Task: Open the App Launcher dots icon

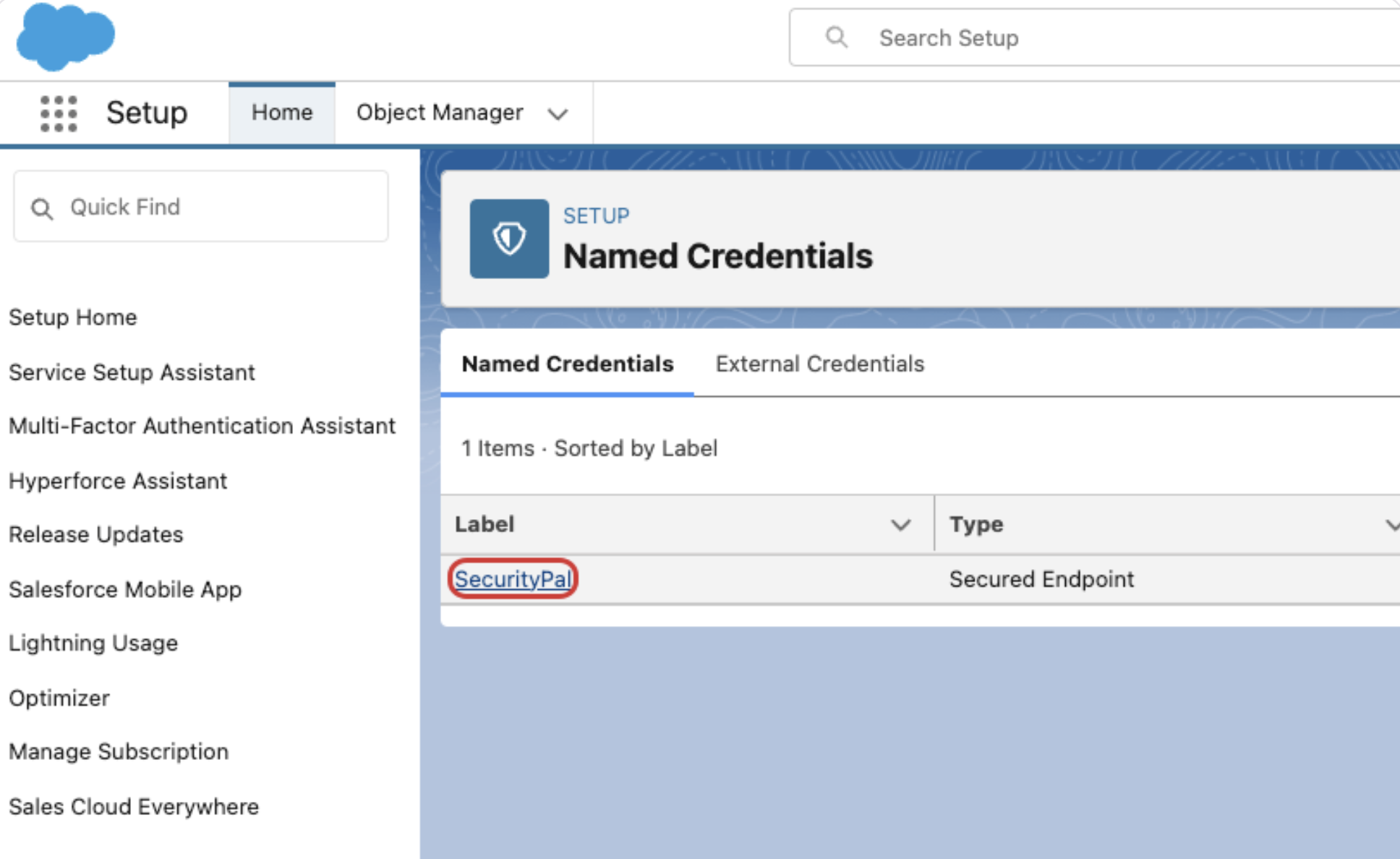Action: pos(59,114)
